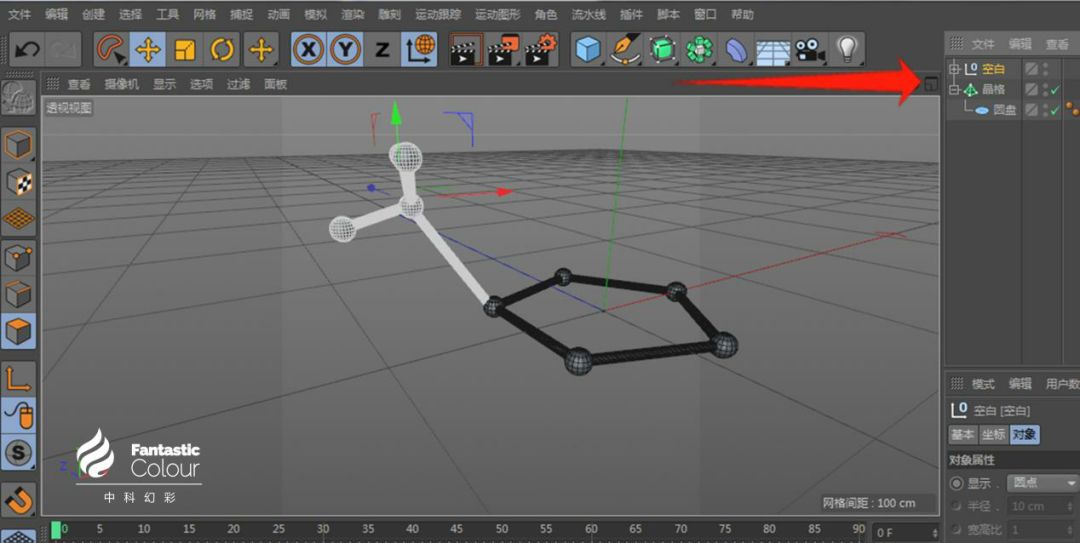Image resolution: width=1080 pixels, height=543 pixels.
Task: Activate the Rotate tool
Action: (x=222, y=50)
